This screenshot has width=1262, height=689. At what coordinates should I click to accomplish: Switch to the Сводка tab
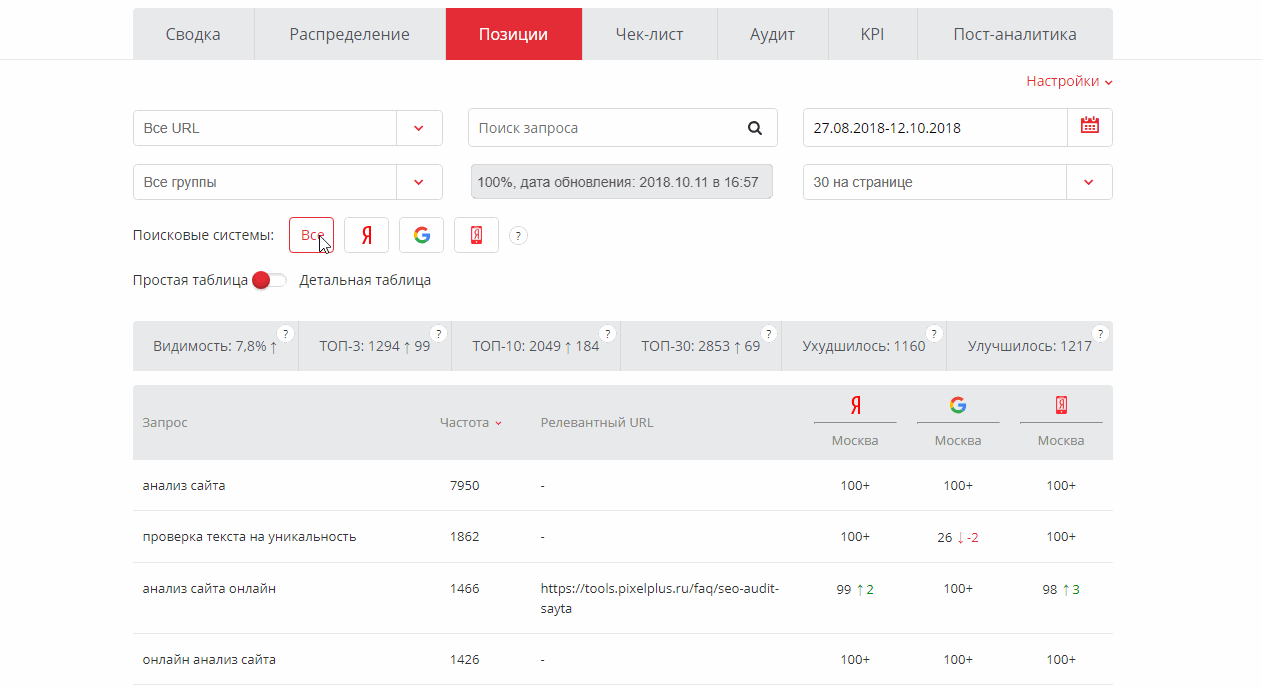tap(193, 34)
